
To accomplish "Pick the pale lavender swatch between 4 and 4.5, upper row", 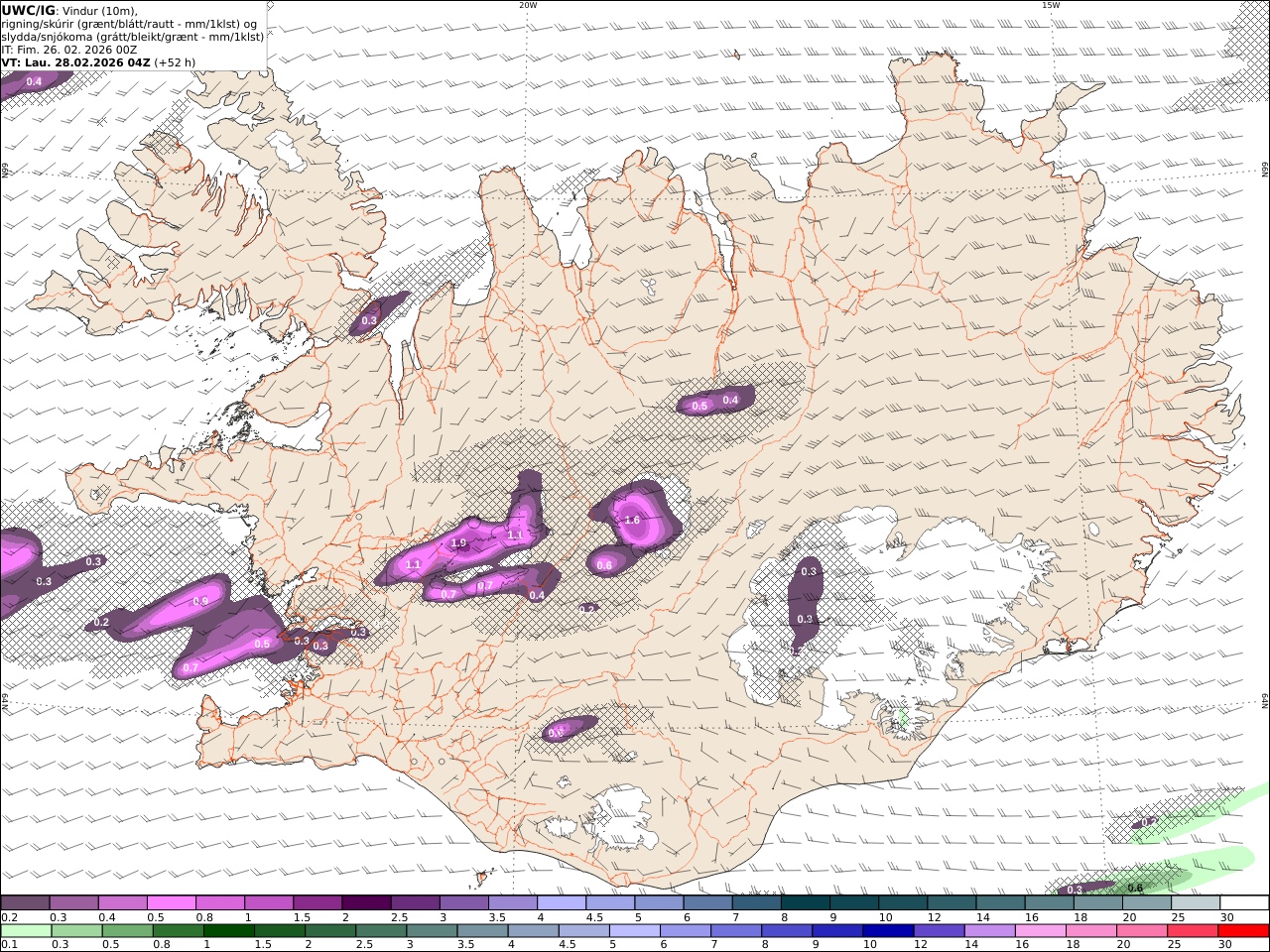I will point(562,903).
